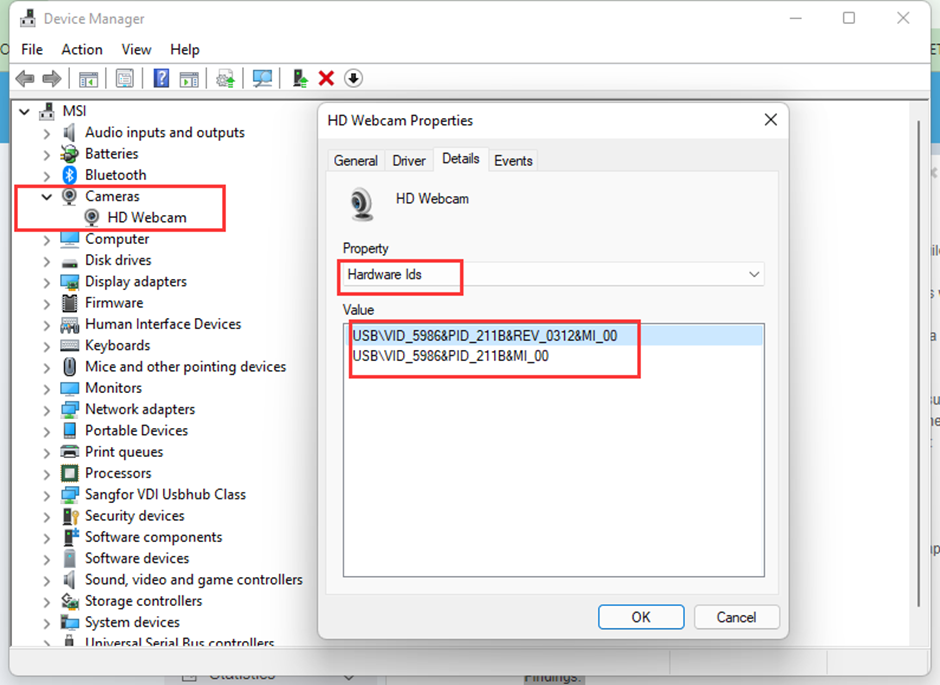Click the Properties sheet toolbar icon

[x=125, y=79]
